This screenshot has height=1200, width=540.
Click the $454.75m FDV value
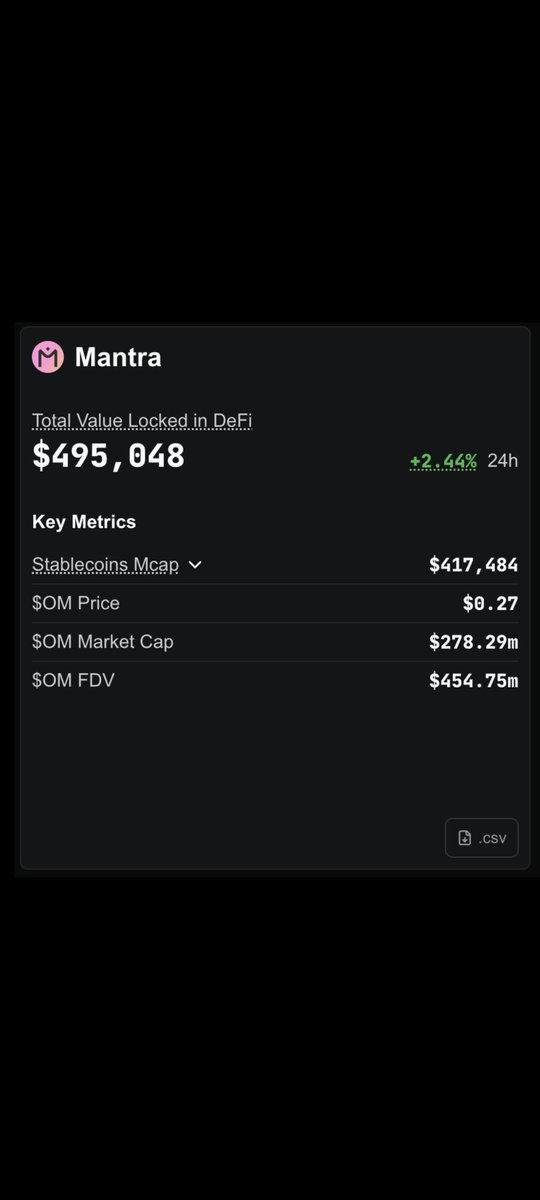(x=474, y=680)
